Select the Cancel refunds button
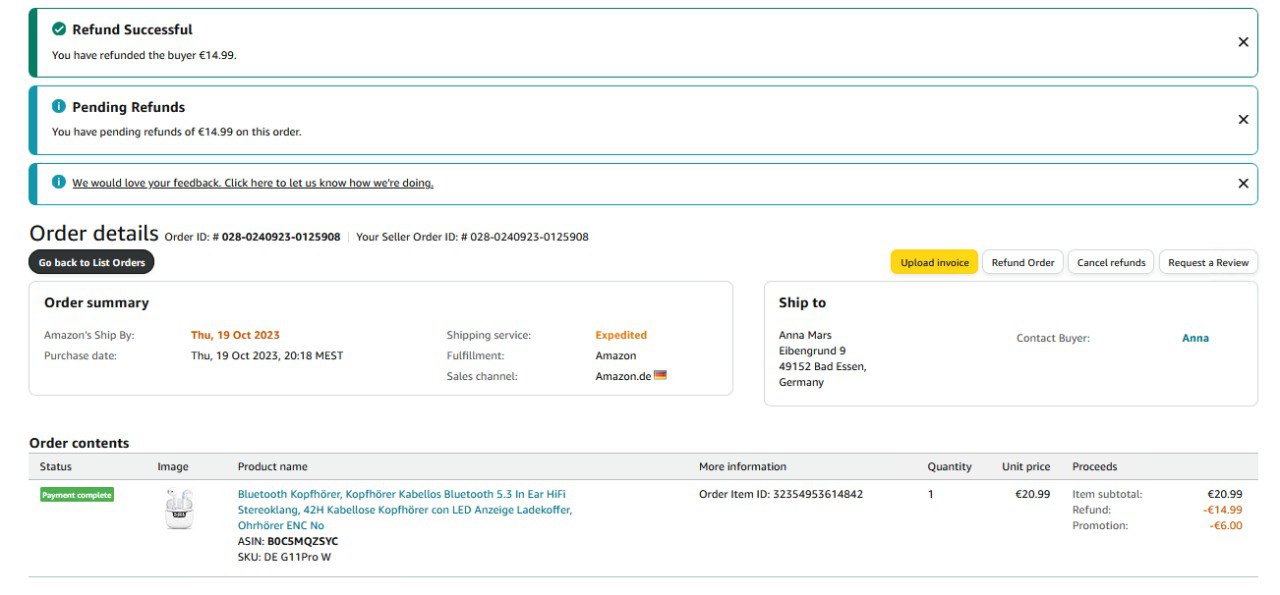 click(x=1111, y=262)
